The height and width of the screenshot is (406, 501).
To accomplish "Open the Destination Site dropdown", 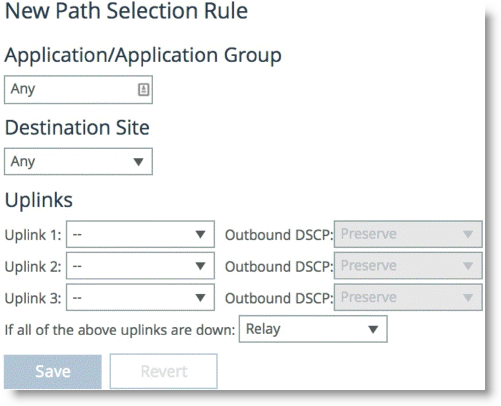I will tap(78, 162).
